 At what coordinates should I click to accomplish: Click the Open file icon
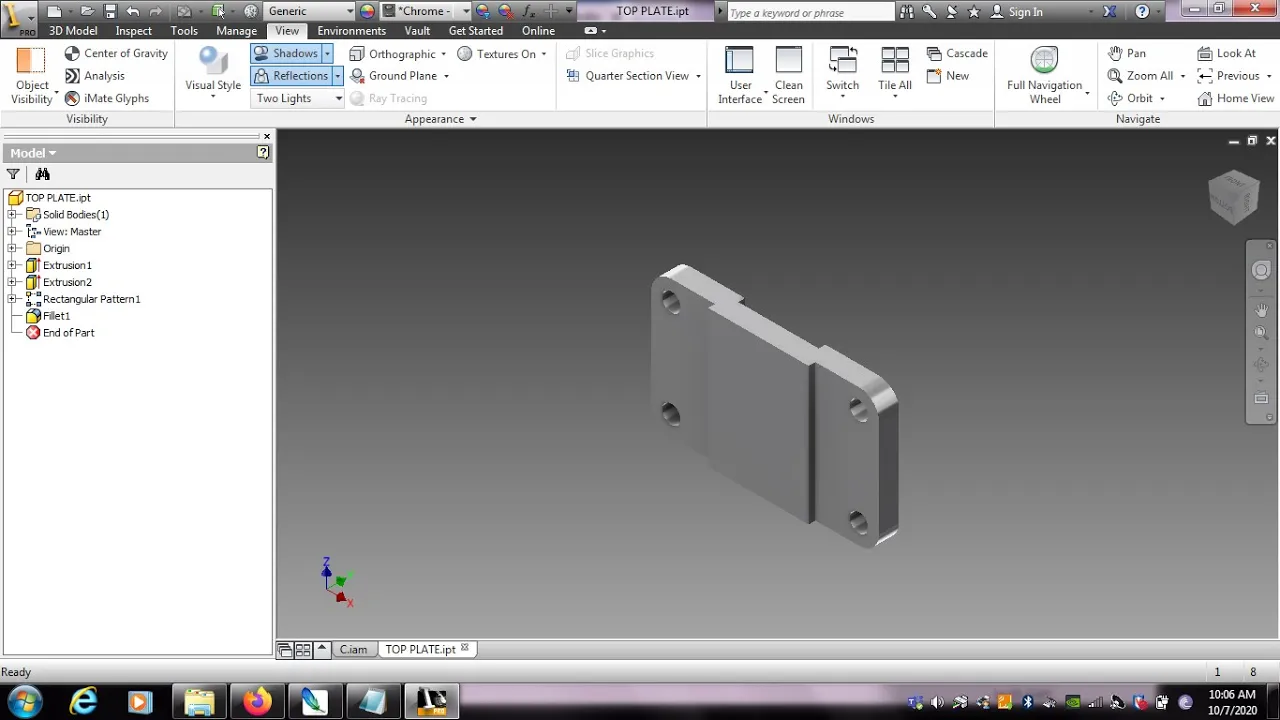point(87,11)
